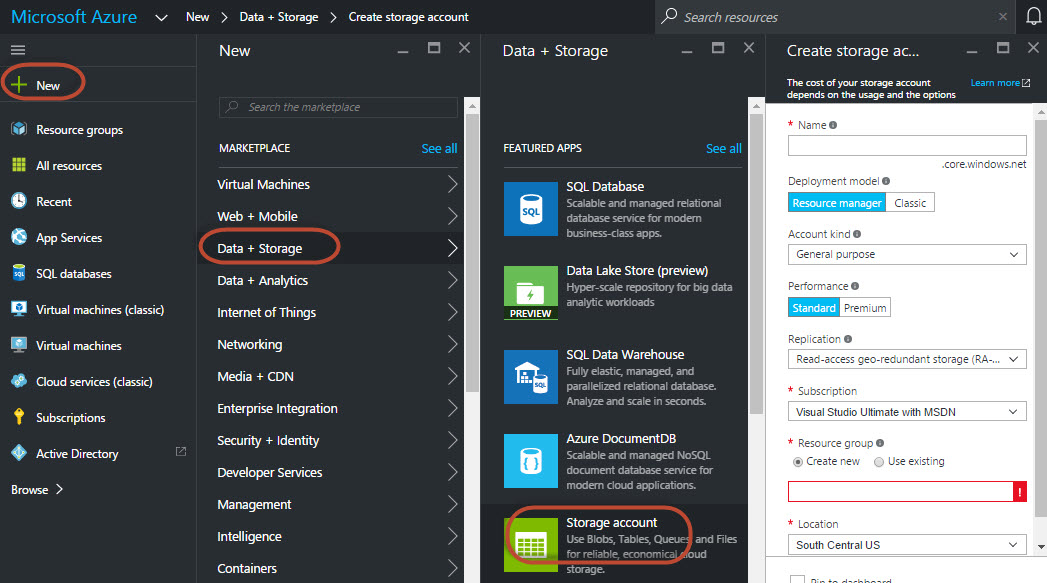Click See all next to Featured Apps
The width and height of the screenshot is (1047, 583).
point(723,149)
